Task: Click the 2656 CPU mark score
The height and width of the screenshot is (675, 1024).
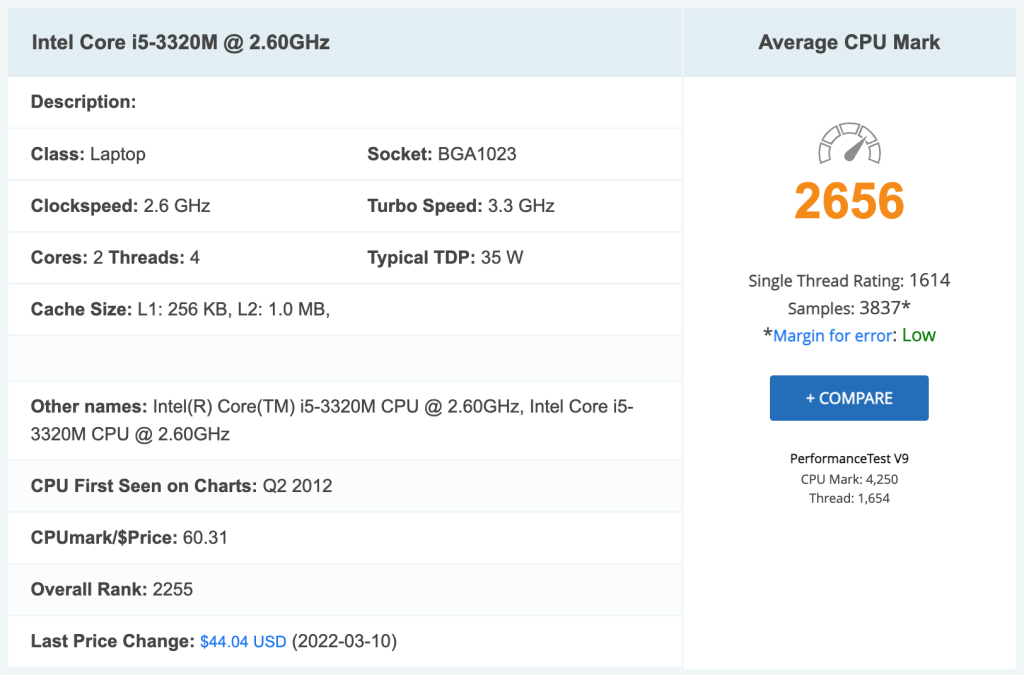Action: click(849, 200)
